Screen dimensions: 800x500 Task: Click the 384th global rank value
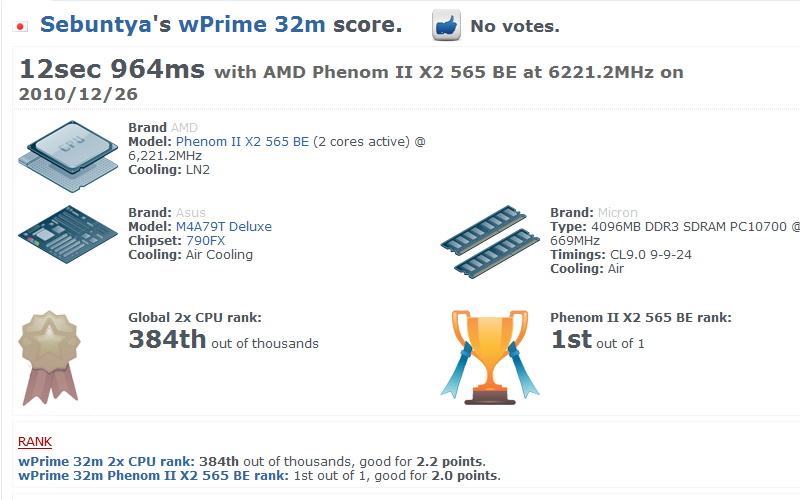click(x=167, y=340)
